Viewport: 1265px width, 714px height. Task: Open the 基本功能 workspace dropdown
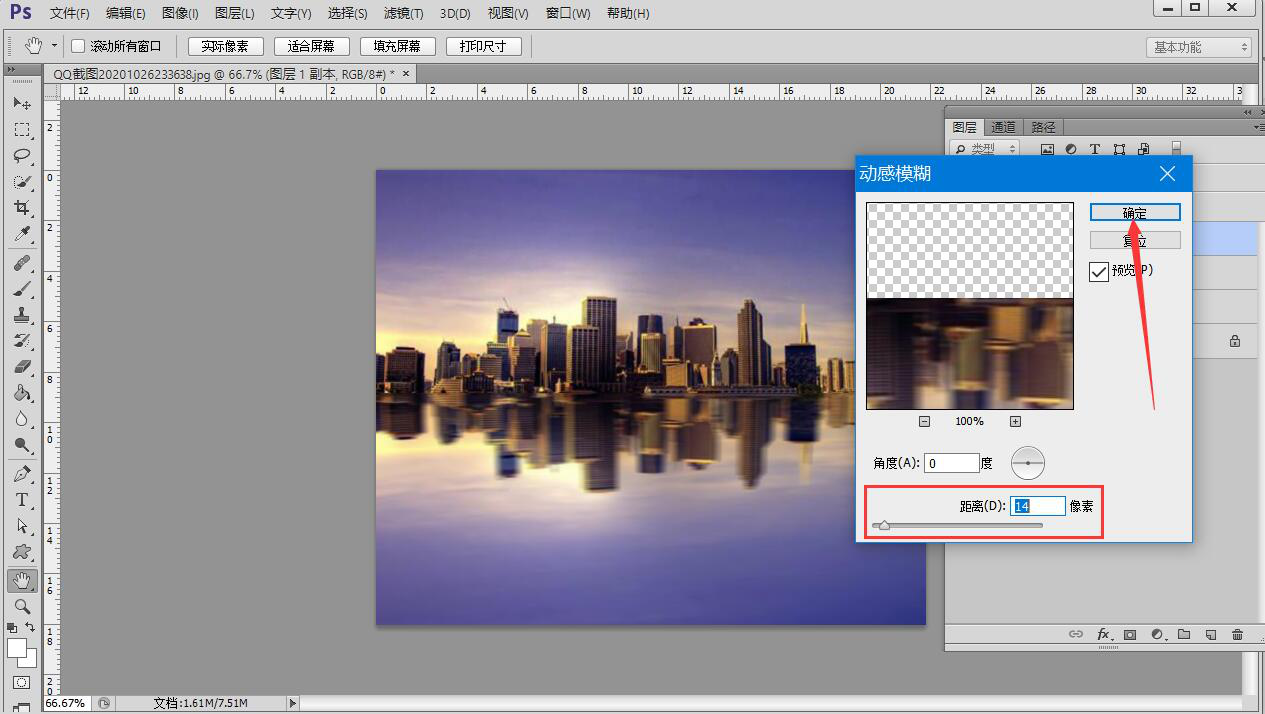tap(1198, 47)
